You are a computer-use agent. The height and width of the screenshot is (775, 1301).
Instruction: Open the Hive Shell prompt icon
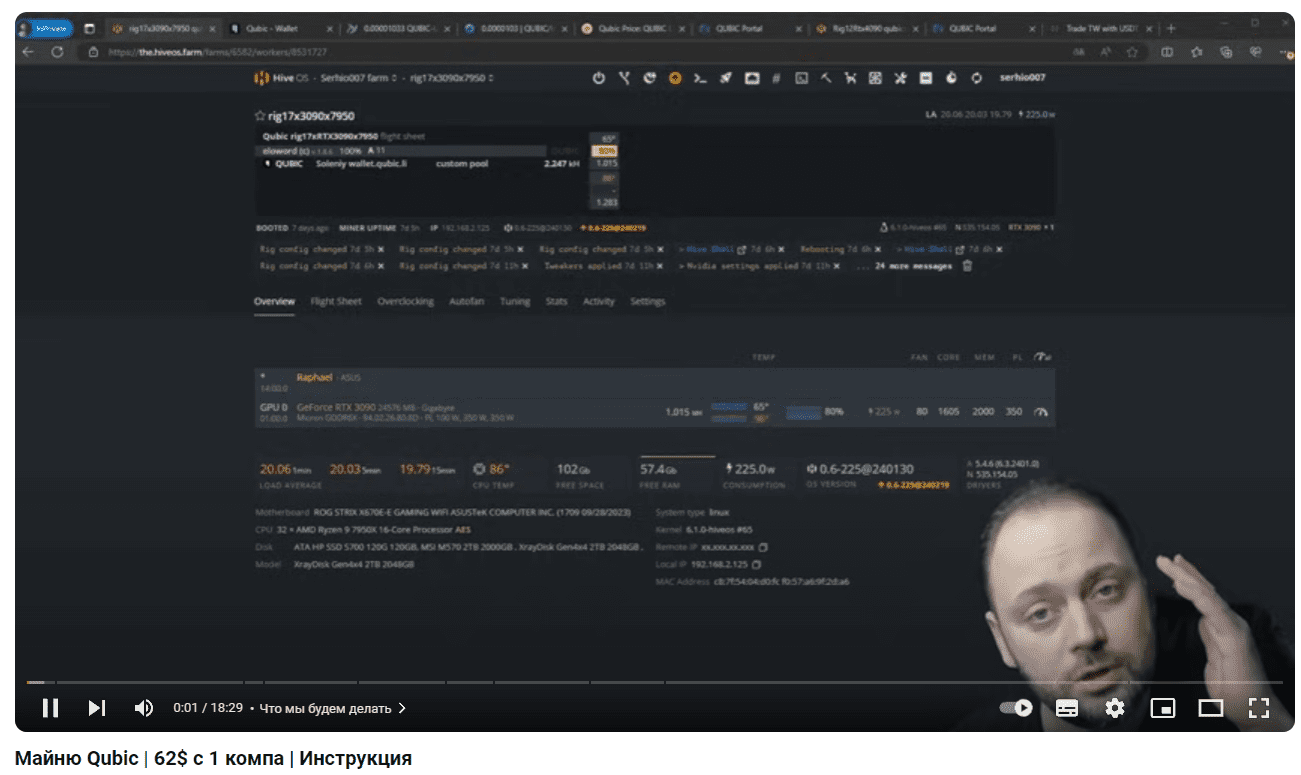tap(700, 78)
